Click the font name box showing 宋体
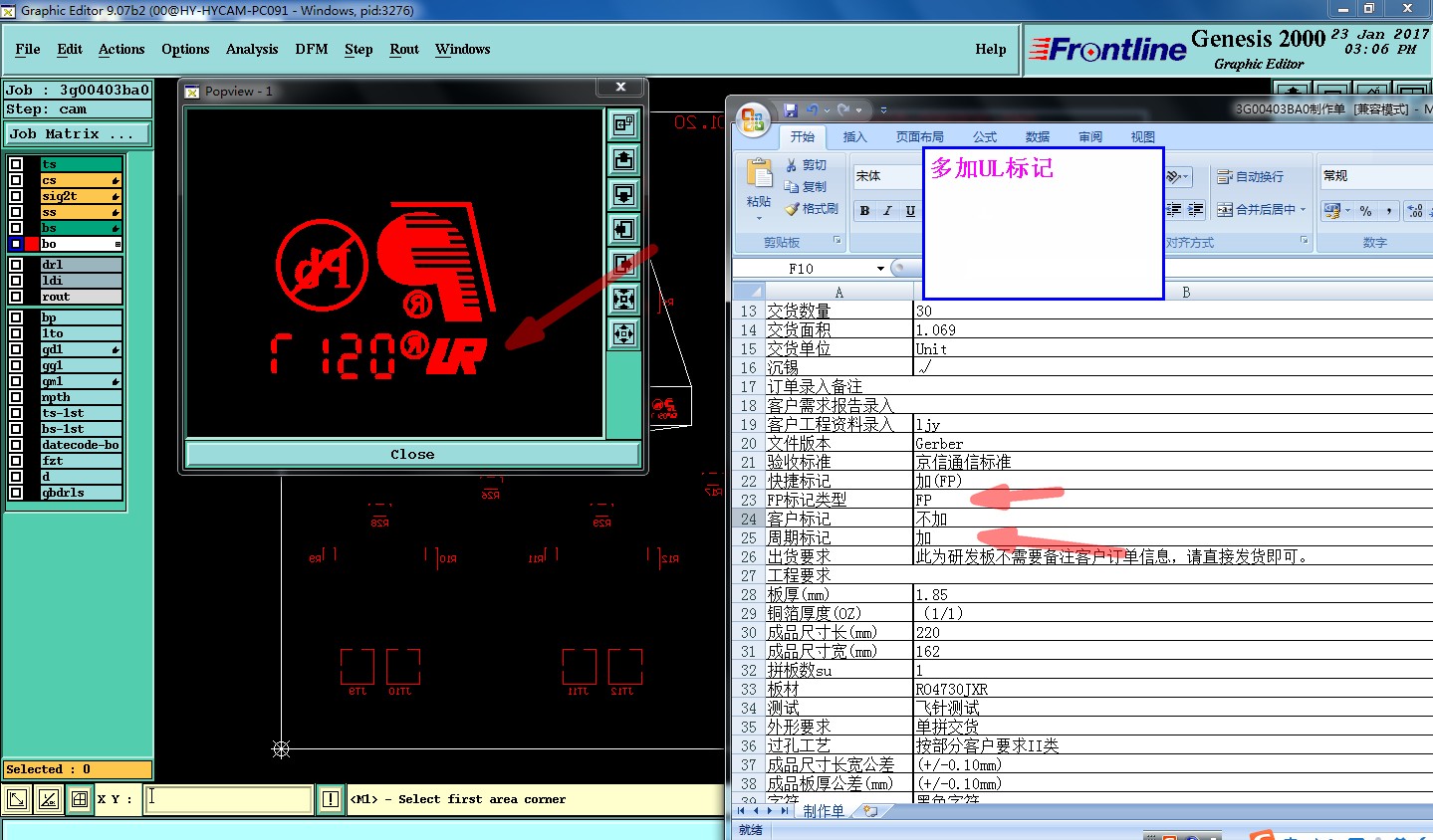Screen dimensions: 1433x840 click(886, 176)
